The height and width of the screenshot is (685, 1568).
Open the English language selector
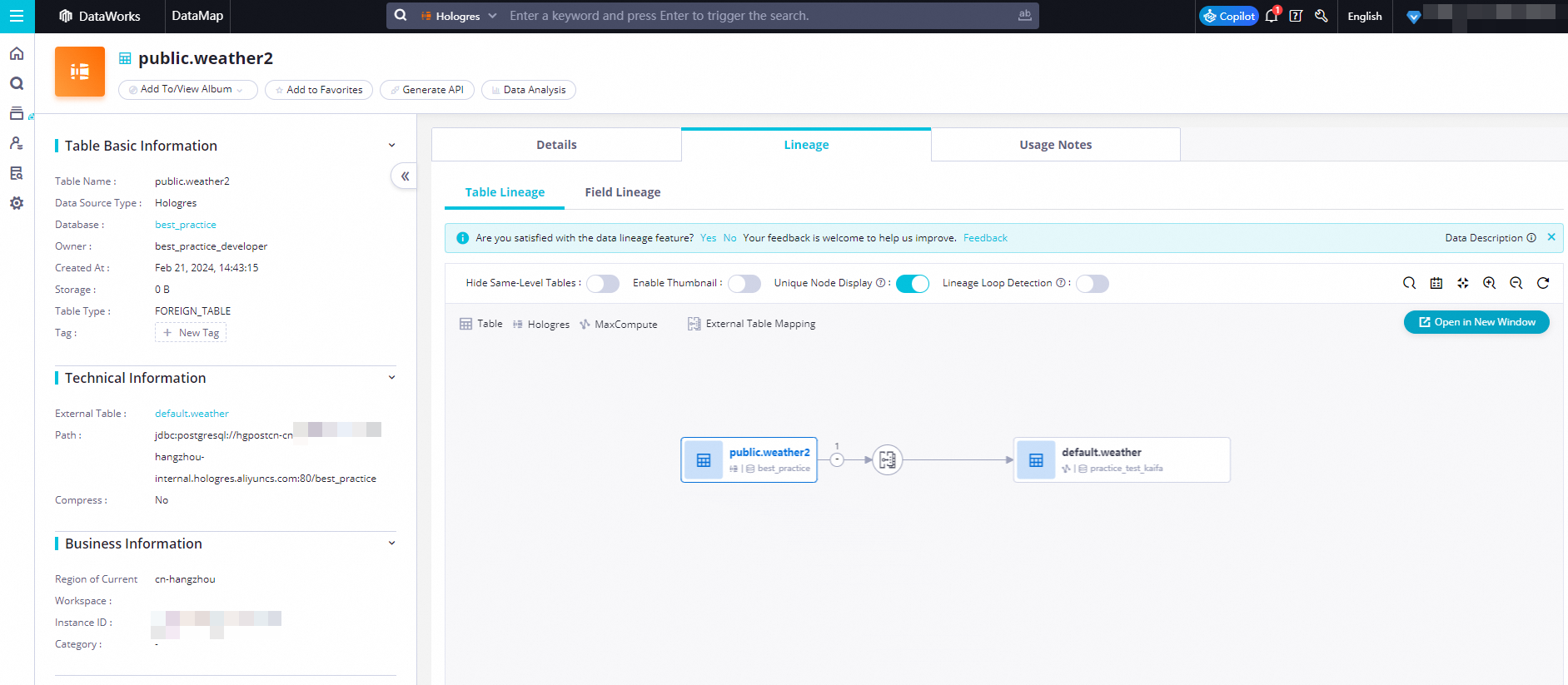pos(1365,16)
